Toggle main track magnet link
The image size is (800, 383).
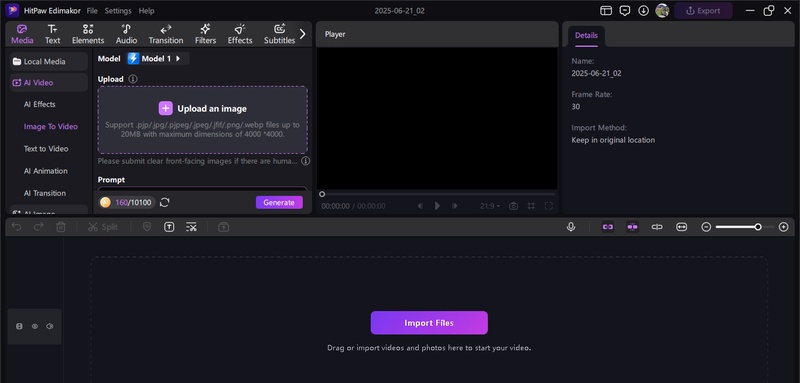[608, 227]
